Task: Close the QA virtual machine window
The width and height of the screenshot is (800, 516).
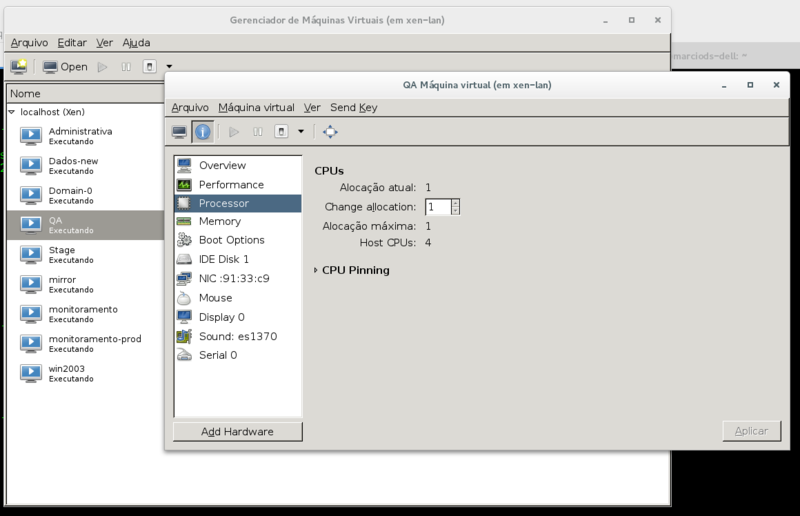Action: (777, 85)
